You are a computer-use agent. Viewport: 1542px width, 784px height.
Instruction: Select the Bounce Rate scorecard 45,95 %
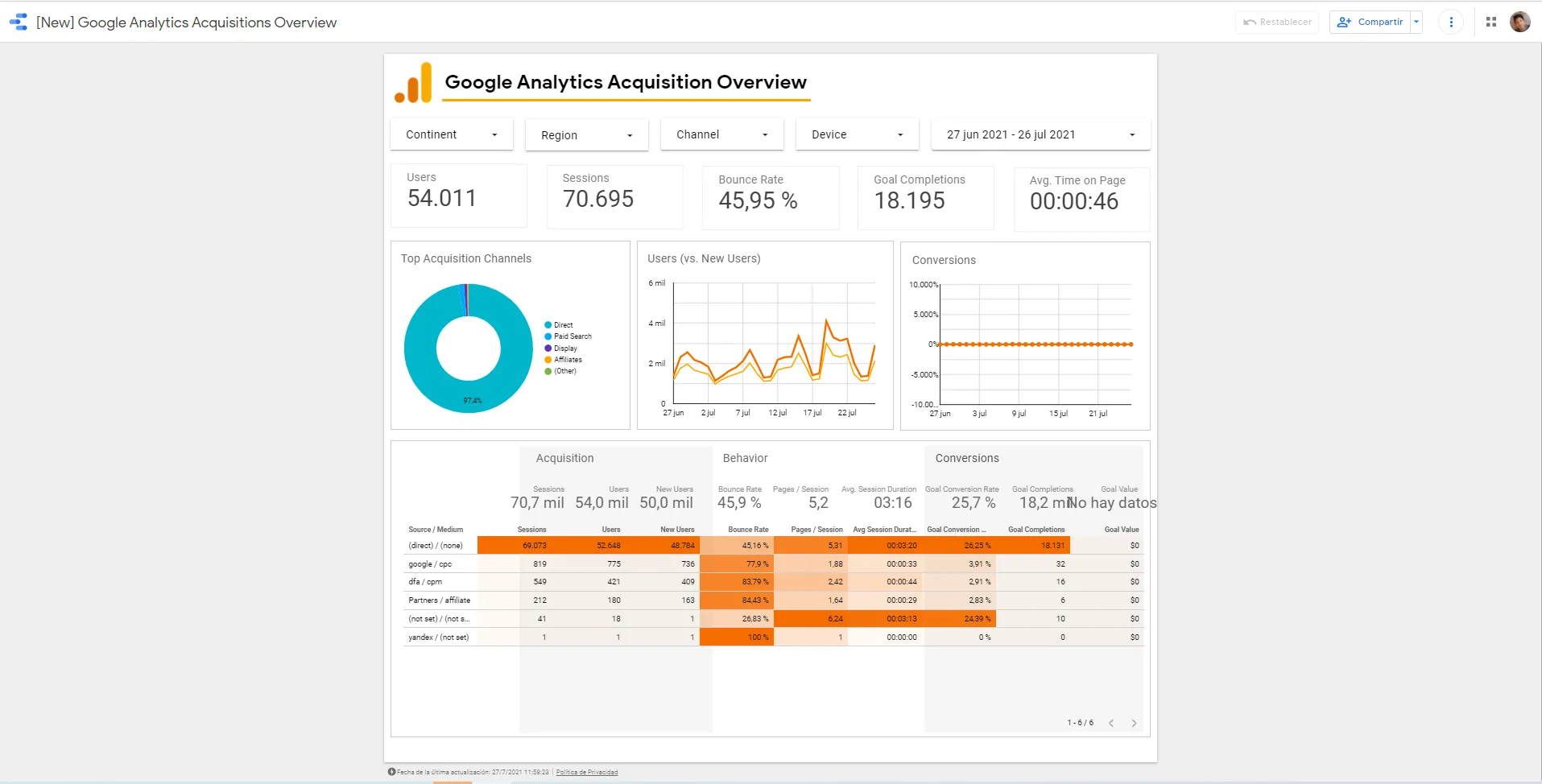(x=771, y=198)
